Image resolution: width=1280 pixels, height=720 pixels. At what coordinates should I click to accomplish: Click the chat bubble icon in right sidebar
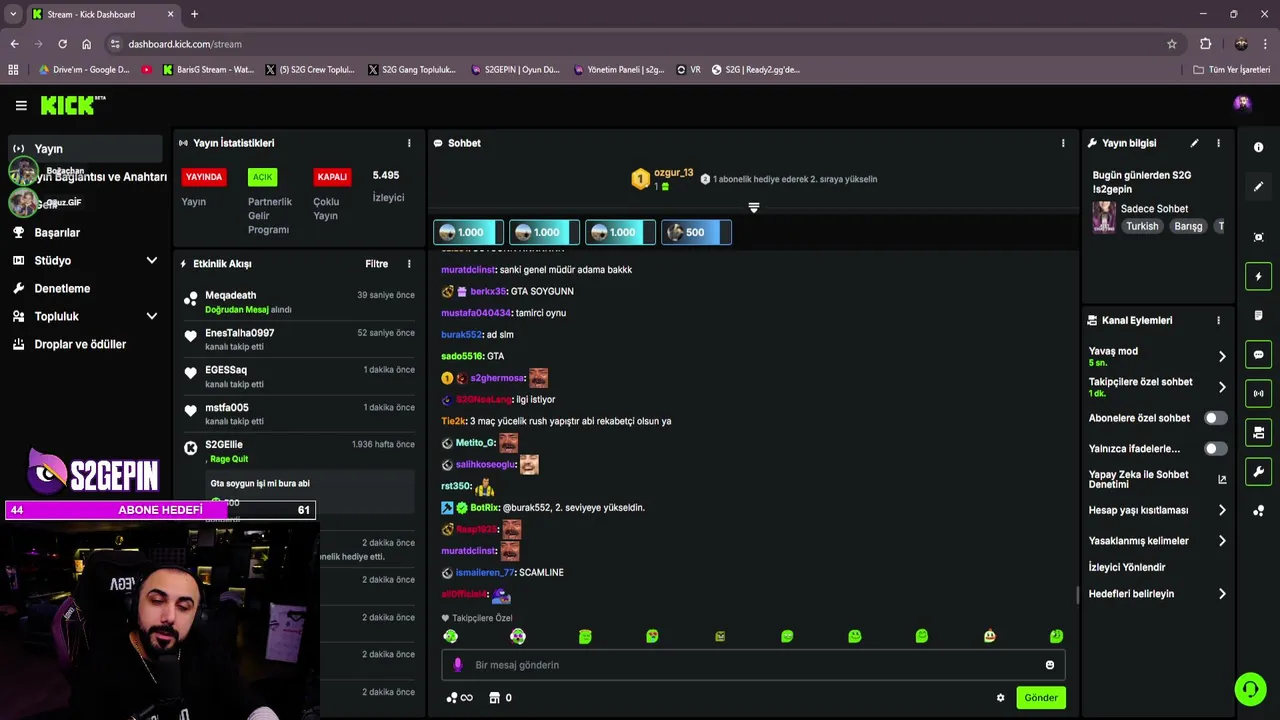(1258, 355)
